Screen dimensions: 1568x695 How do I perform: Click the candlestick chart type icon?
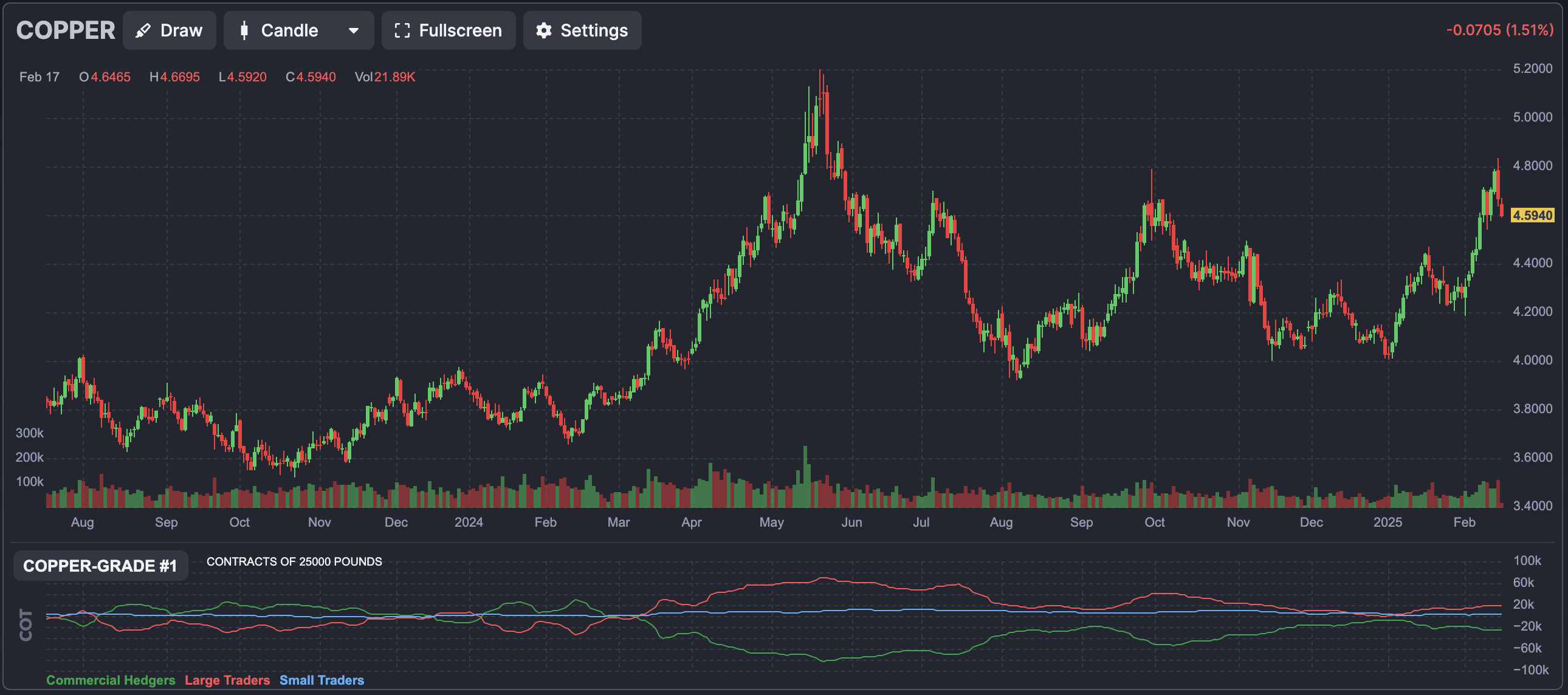(244, 30)
